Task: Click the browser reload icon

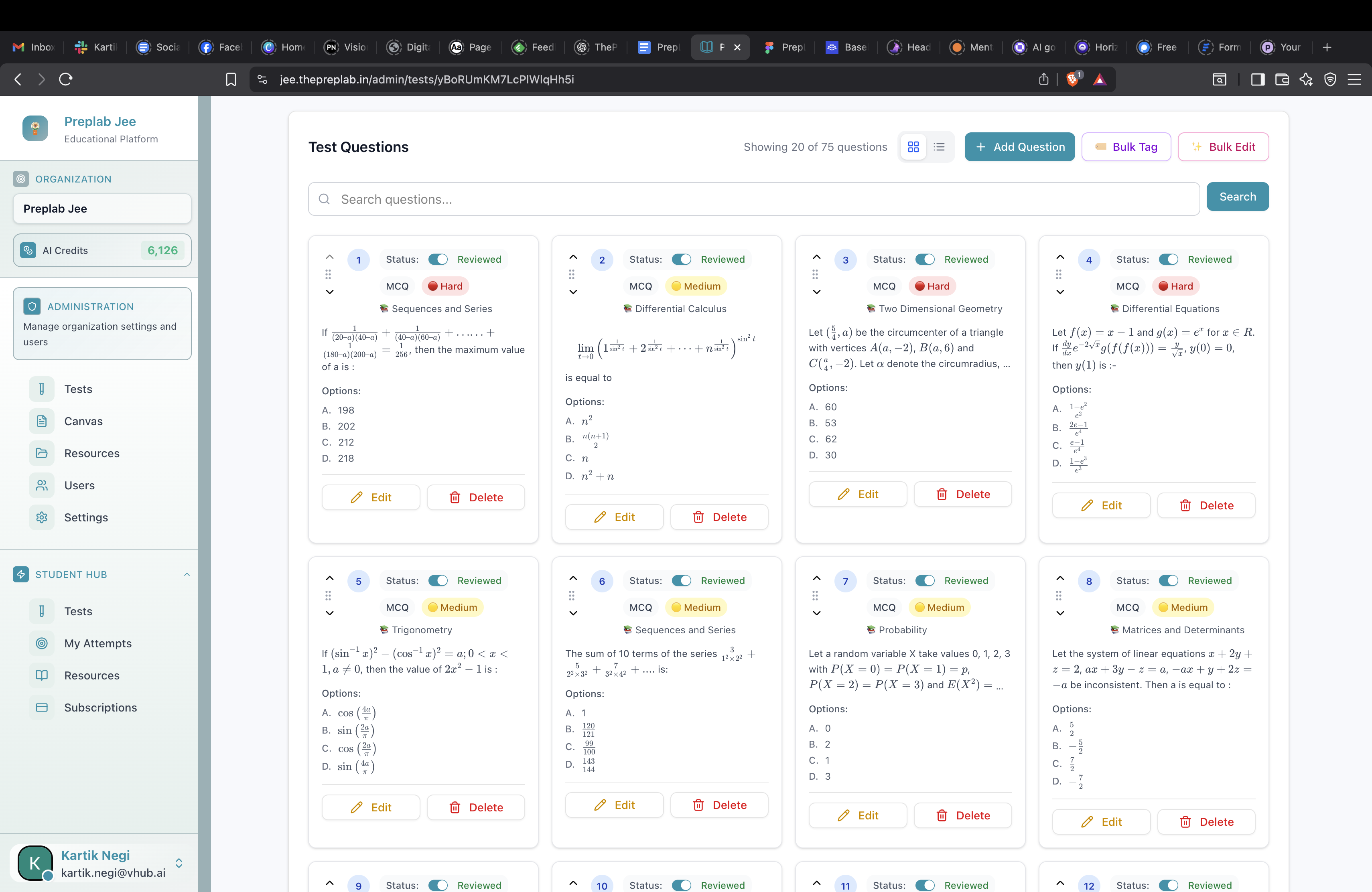Action: click(66, 79)
